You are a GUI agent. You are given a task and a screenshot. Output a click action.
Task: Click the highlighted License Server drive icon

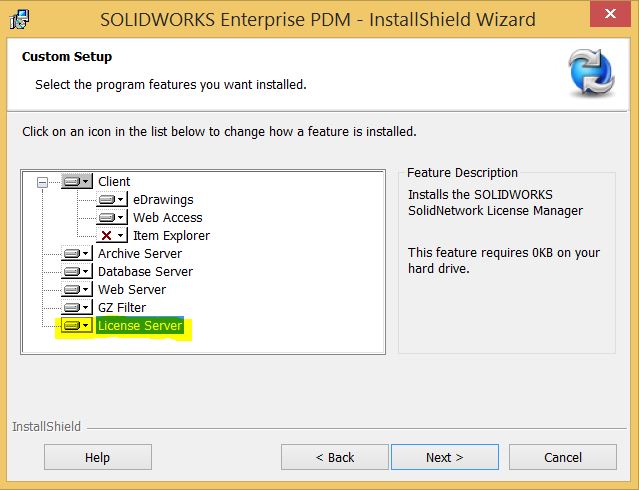coord(77,326)
